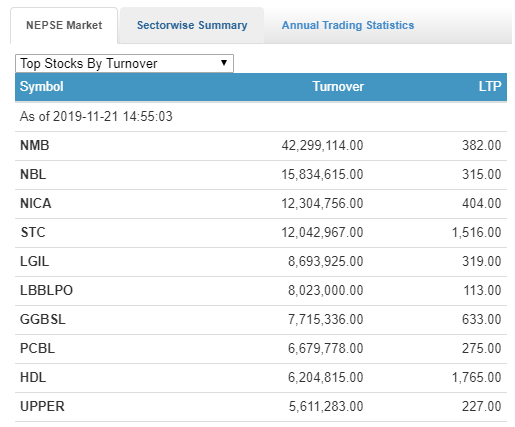Click turnover value 8,693,925.00
This screenshot has height=427, width=515.
(326, 262)
